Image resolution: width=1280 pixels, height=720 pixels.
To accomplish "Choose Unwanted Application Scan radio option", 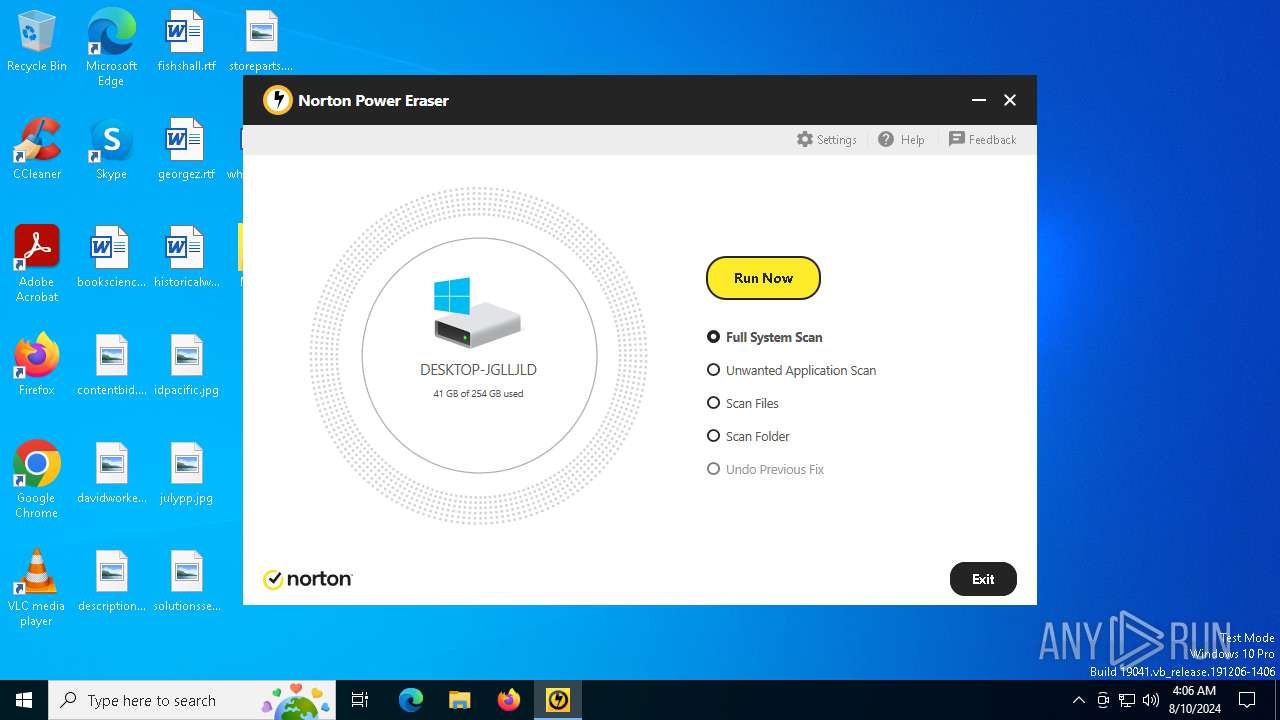I will click(791, 370).
